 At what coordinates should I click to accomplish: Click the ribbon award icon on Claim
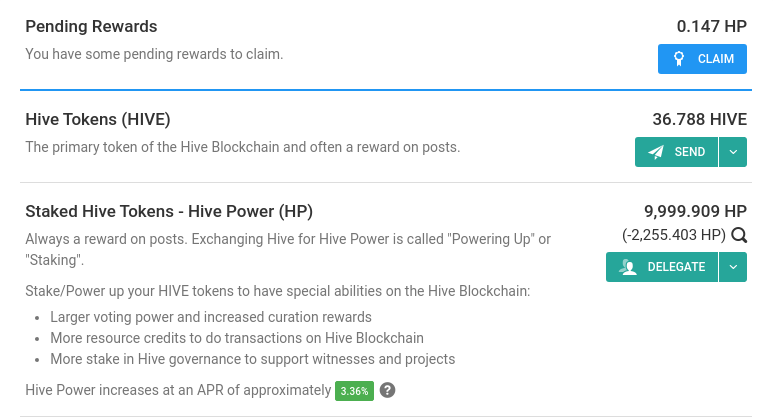(679, 59)
